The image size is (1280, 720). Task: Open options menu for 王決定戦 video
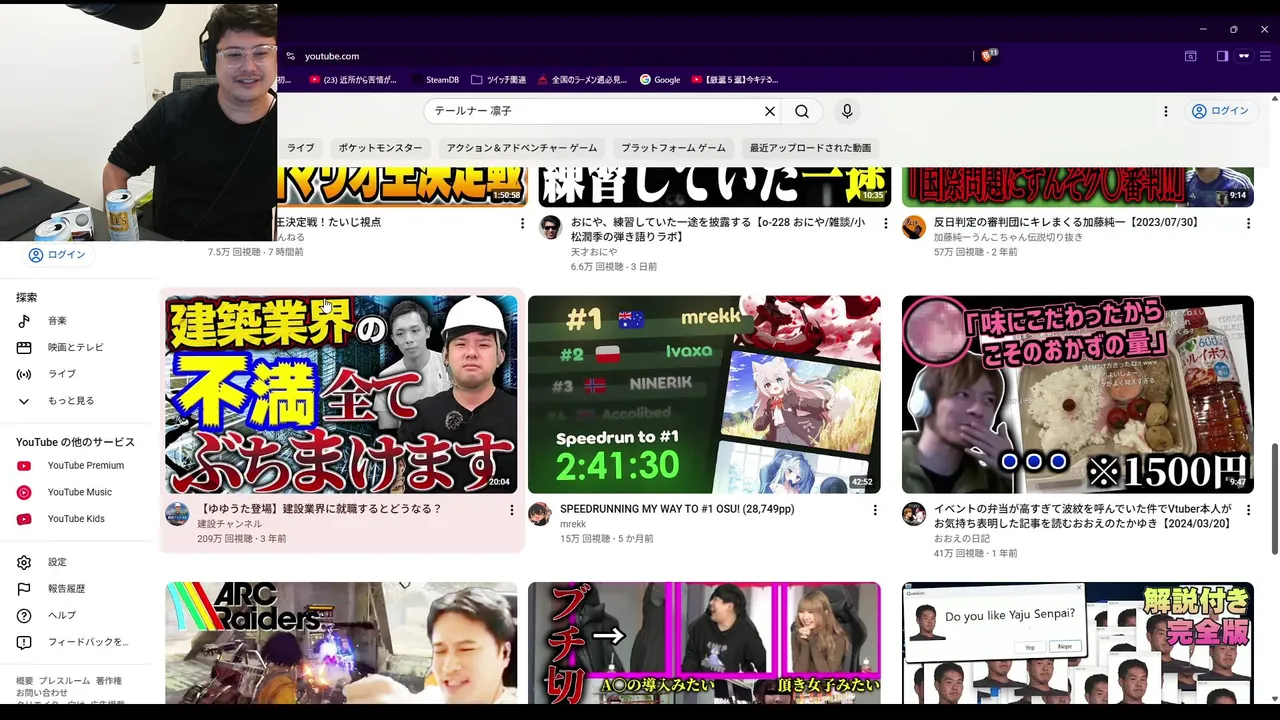[x=522, y=223]
